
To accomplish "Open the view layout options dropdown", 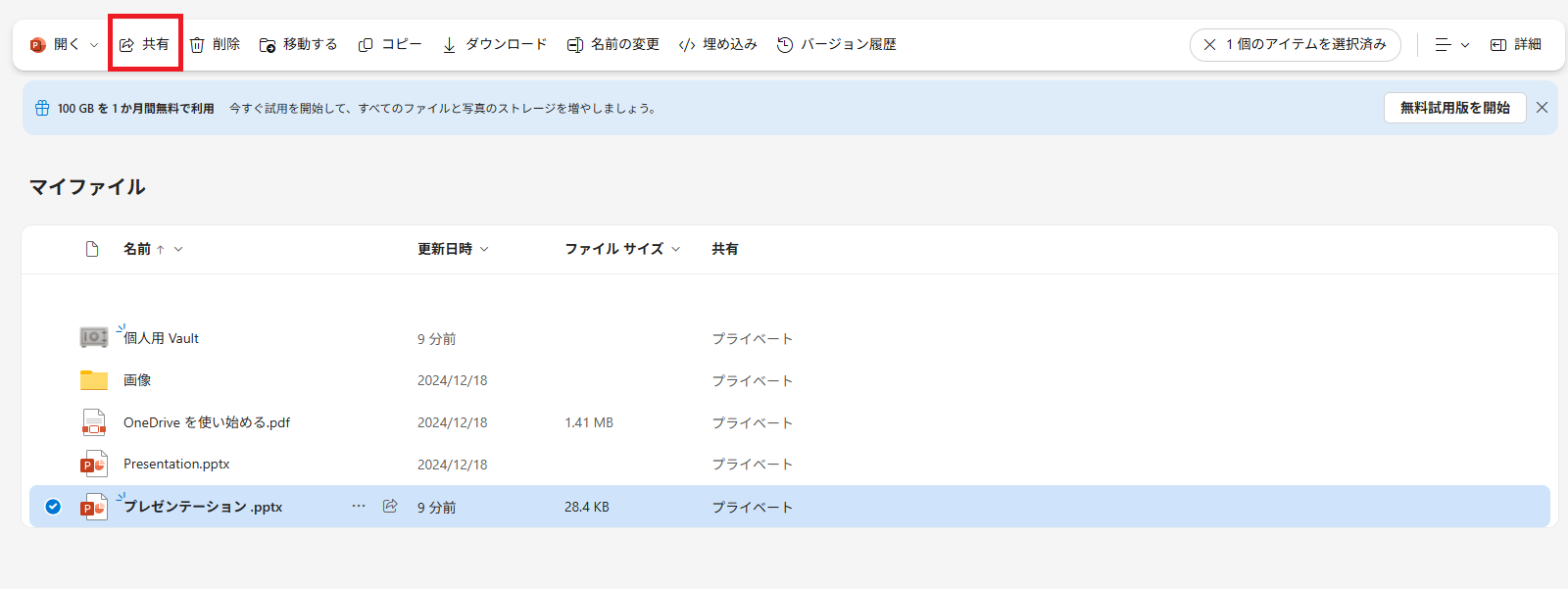I will (x=1451, y=45).
